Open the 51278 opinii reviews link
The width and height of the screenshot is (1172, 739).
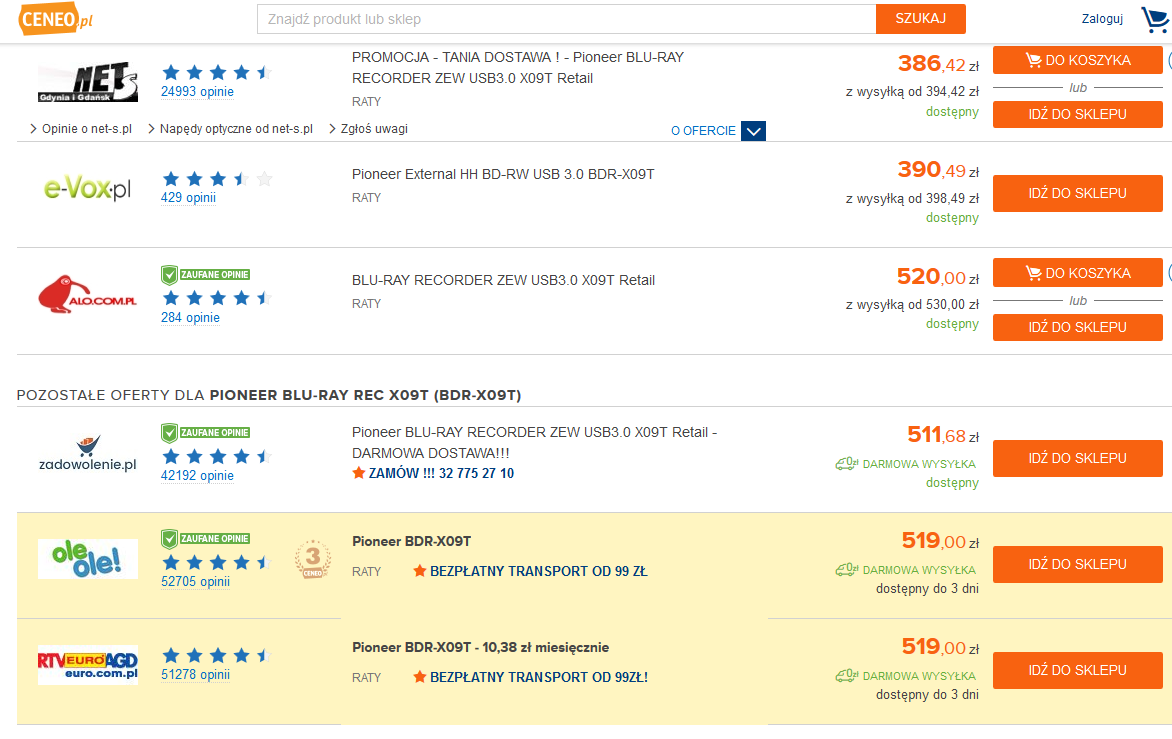196,675
